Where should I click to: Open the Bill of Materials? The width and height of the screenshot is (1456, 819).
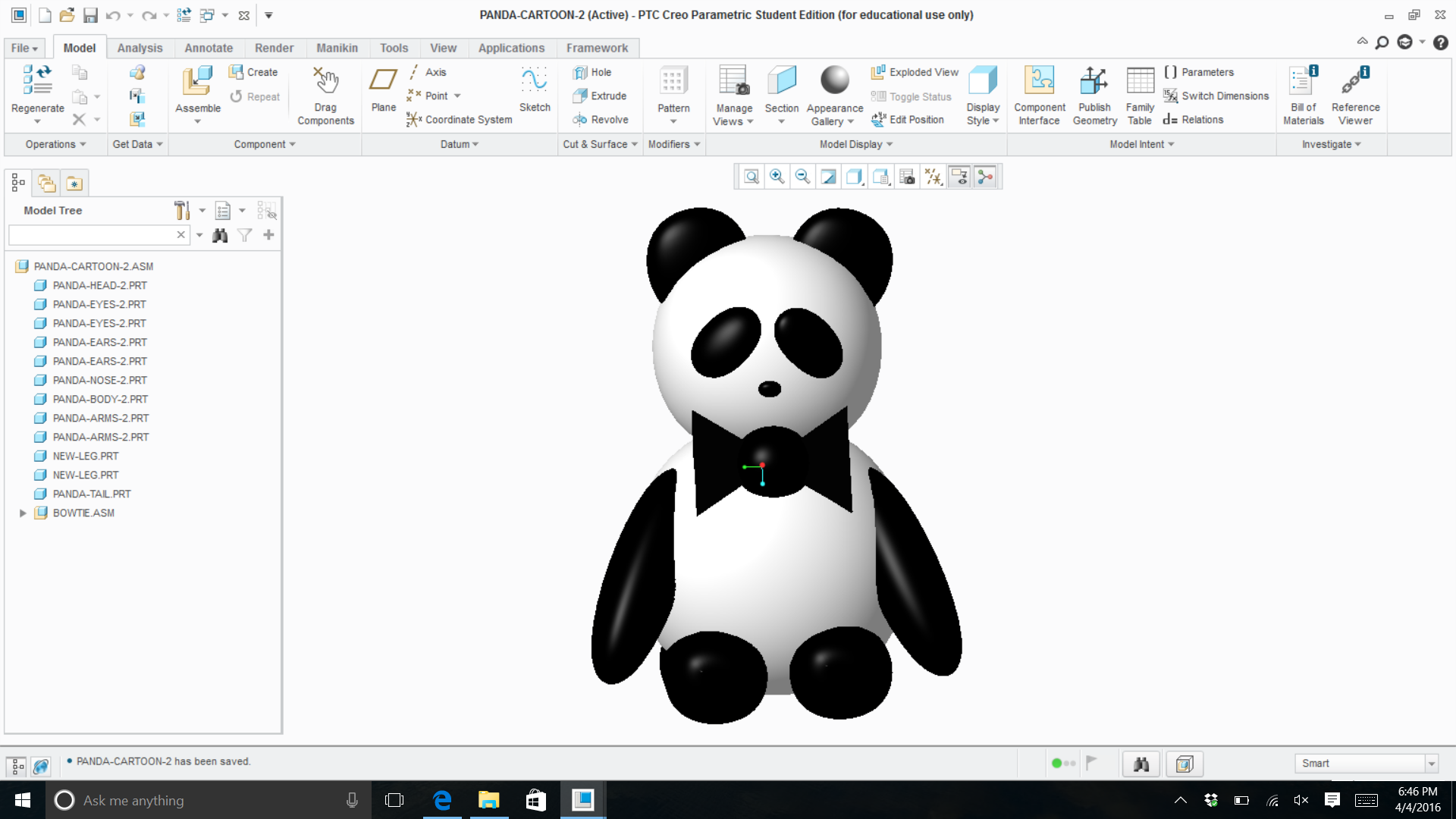coord(1303,81)
